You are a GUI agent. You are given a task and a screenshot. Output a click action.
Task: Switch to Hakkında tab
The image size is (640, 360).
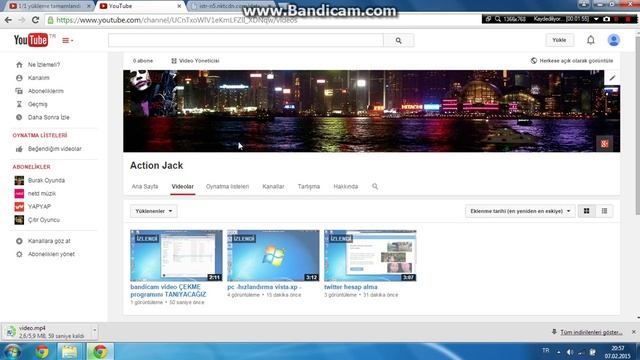pos(346,187)
